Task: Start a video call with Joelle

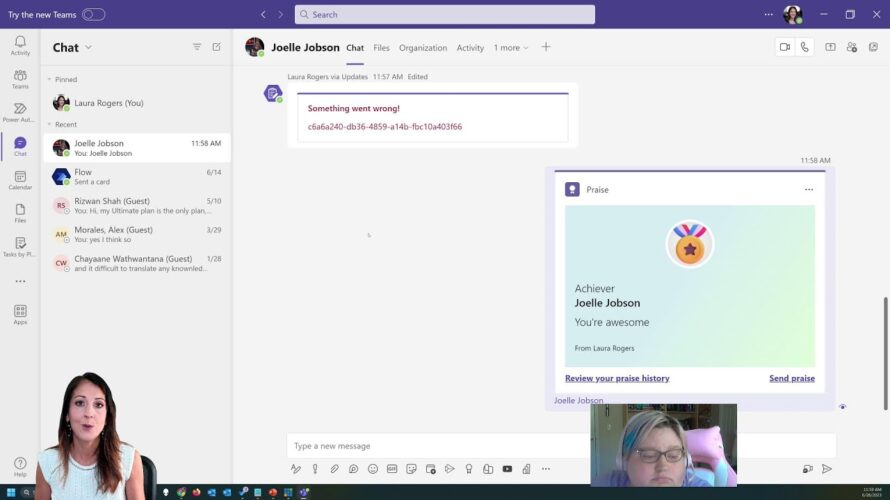Action: coord(784,47)
